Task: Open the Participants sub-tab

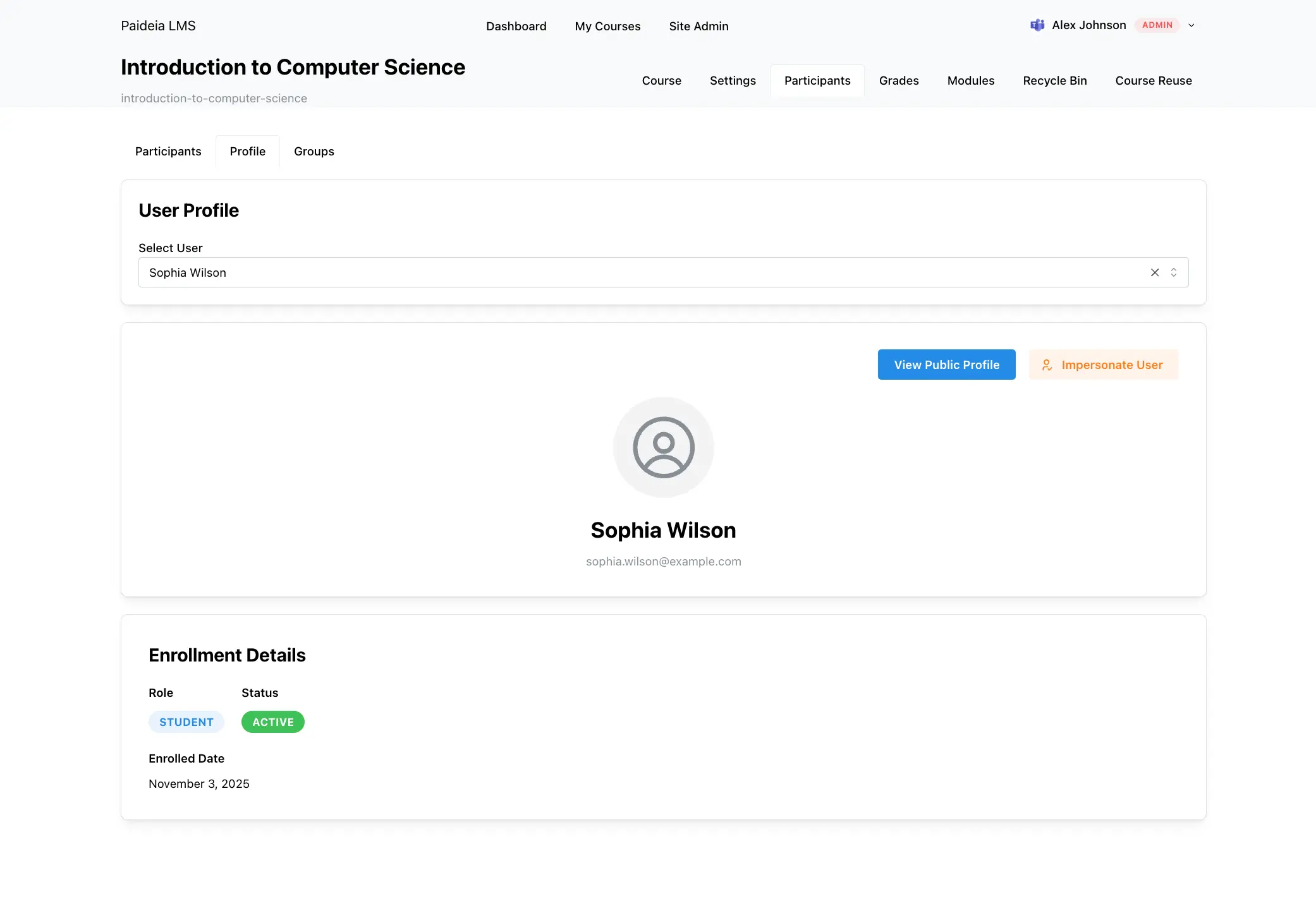Action: point(168,152)
